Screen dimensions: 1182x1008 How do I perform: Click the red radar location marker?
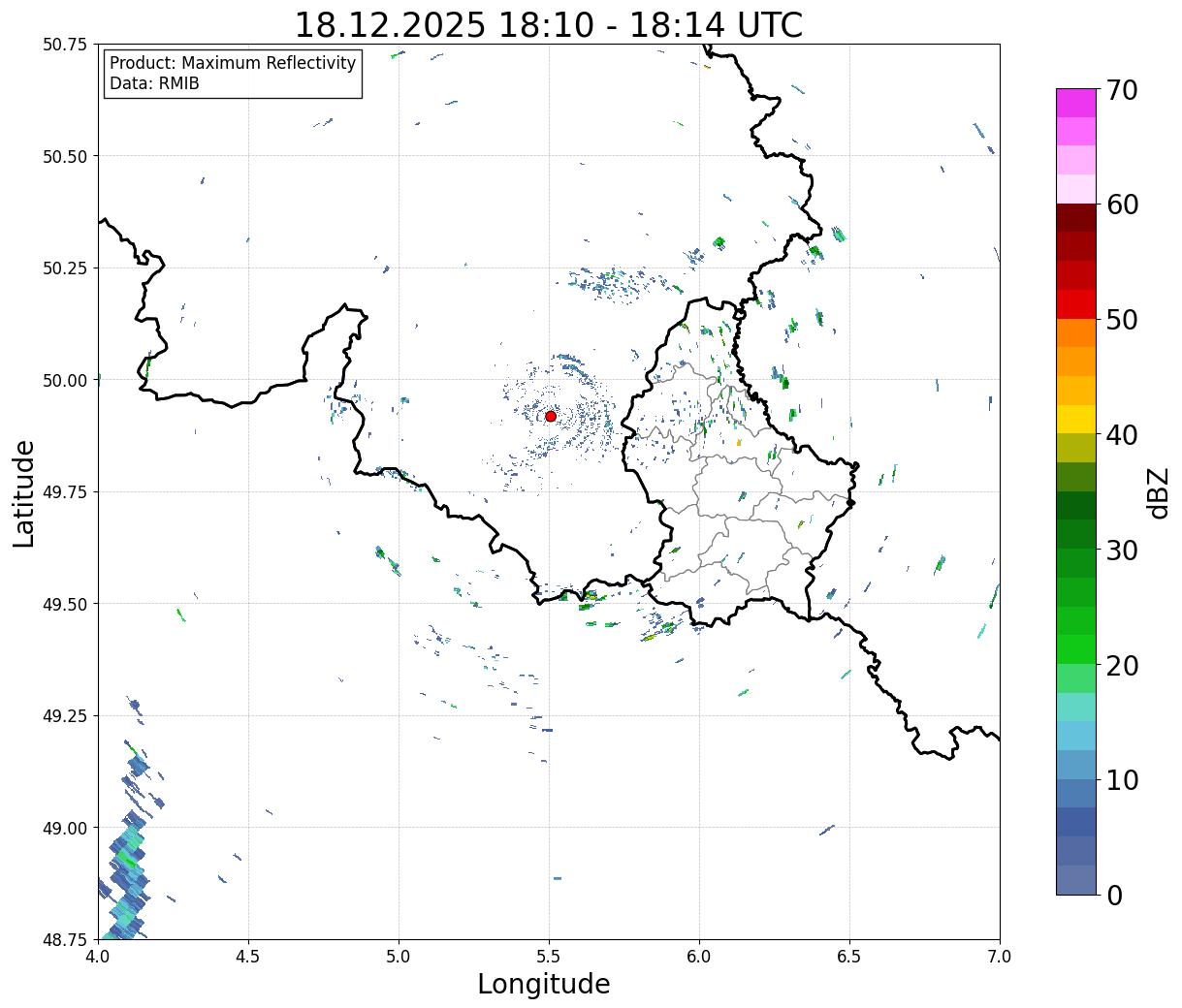click(x=551, y=416)
